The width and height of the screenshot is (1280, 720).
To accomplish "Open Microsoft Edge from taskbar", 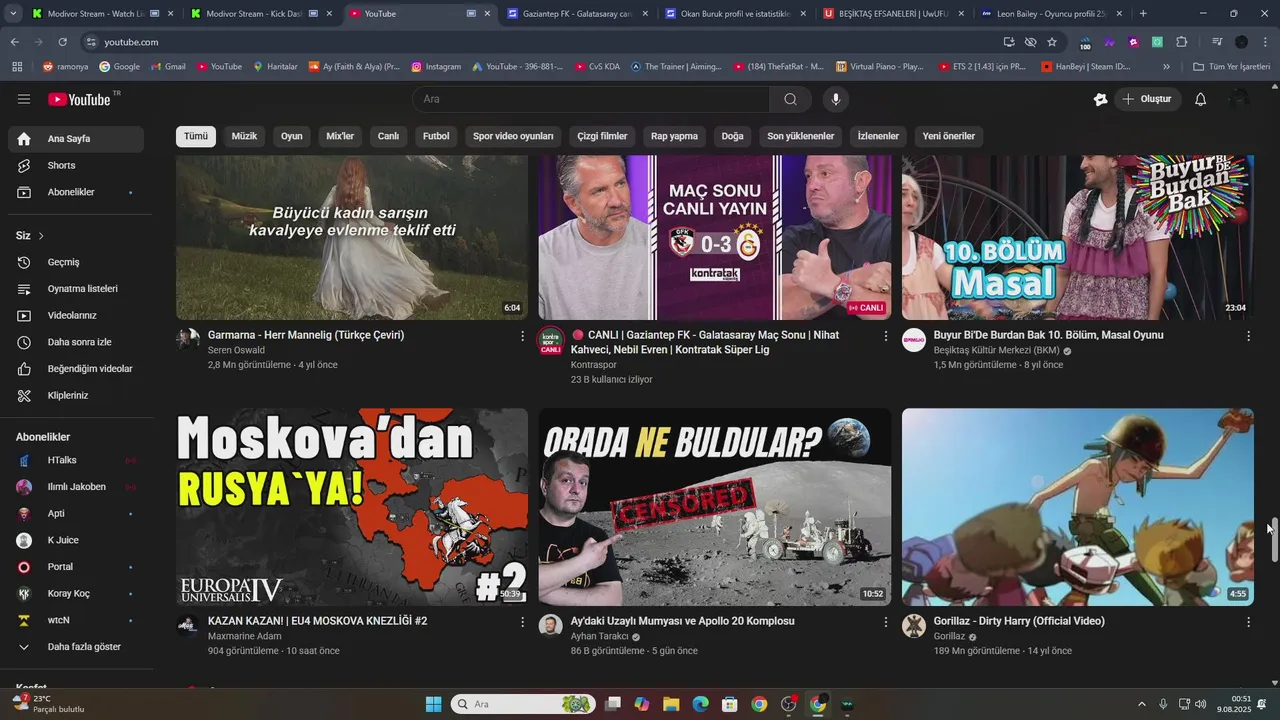I will click(x=700, y=704).
